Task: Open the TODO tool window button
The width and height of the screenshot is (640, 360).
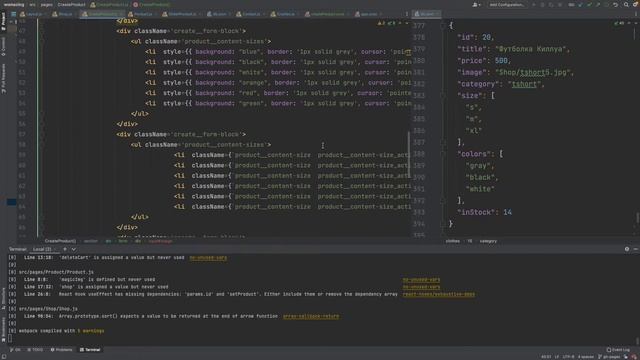Action: coord(35,350)
